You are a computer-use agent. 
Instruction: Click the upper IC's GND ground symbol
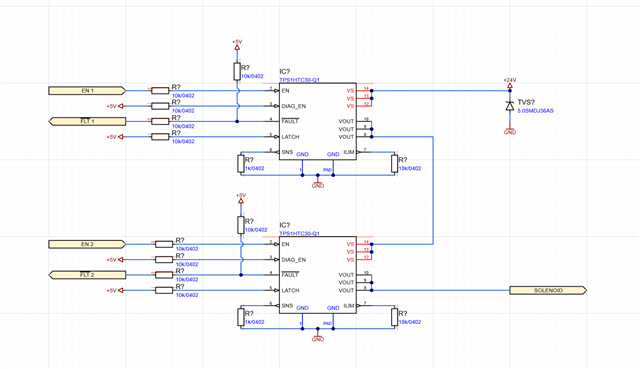coord(318,183)
